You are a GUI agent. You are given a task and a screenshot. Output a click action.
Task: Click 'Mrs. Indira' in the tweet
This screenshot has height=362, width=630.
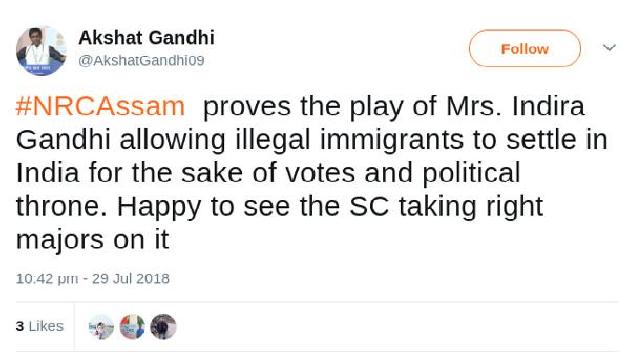pyautogui.click(x=515, y=106)
